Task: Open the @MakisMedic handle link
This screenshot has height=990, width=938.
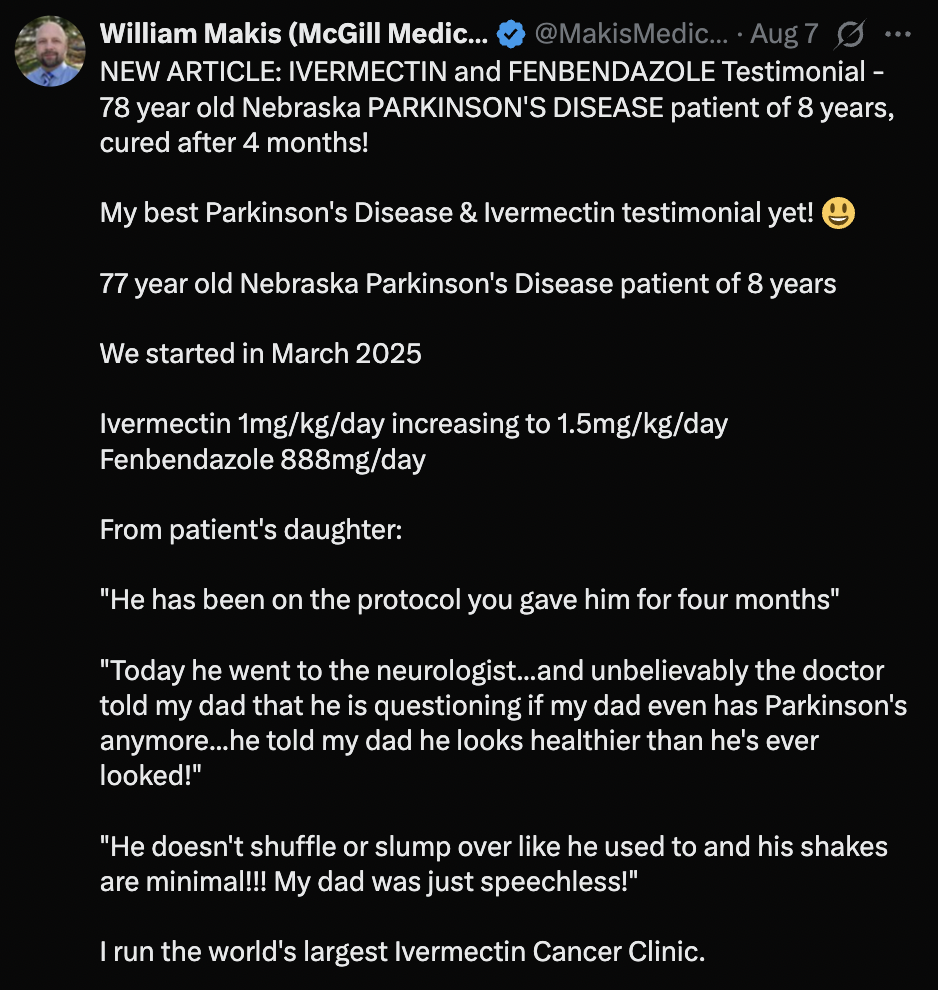Action: (631, 34)
